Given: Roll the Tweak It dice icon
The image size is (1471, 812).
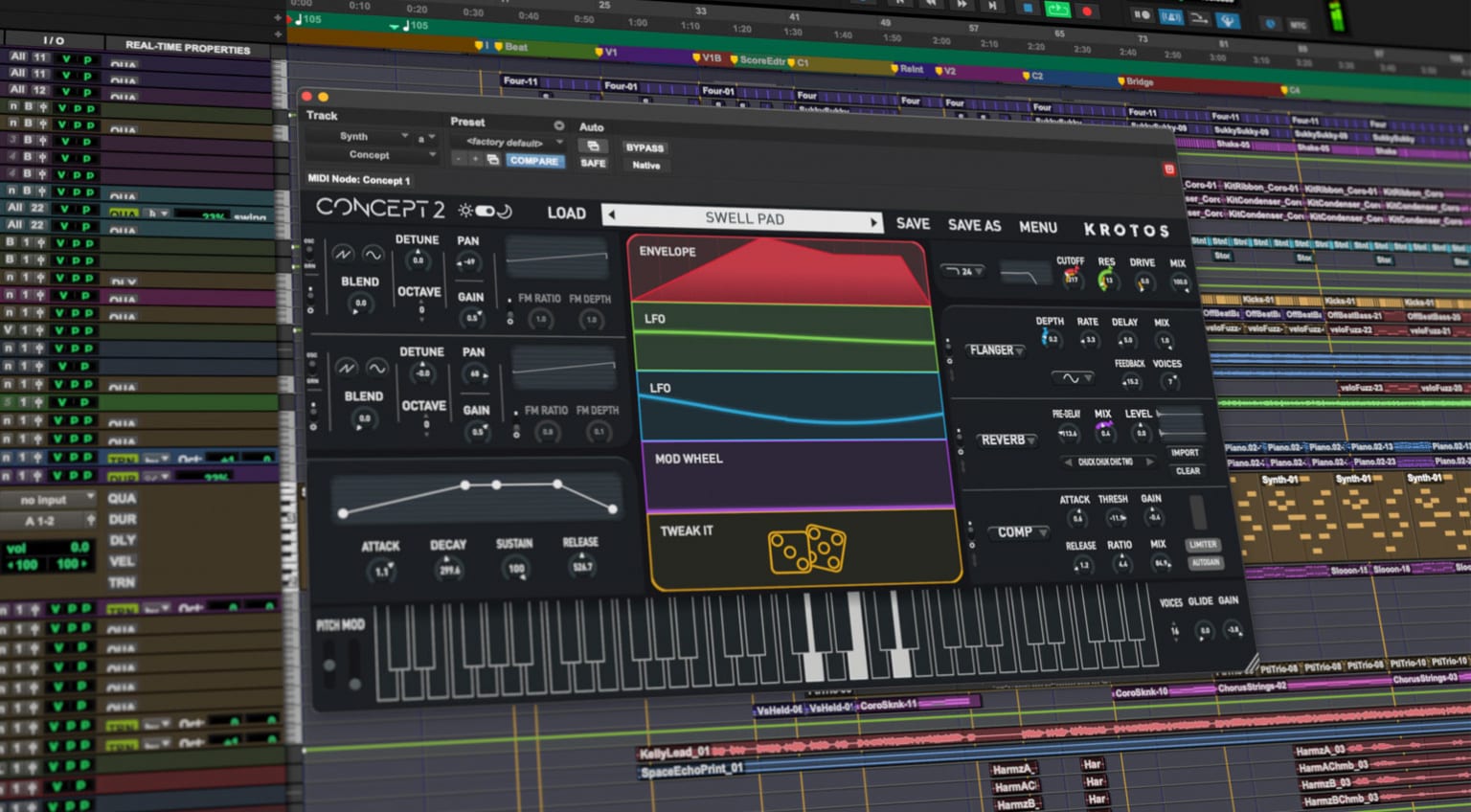Looking at the screenshot, I should 806,550.
